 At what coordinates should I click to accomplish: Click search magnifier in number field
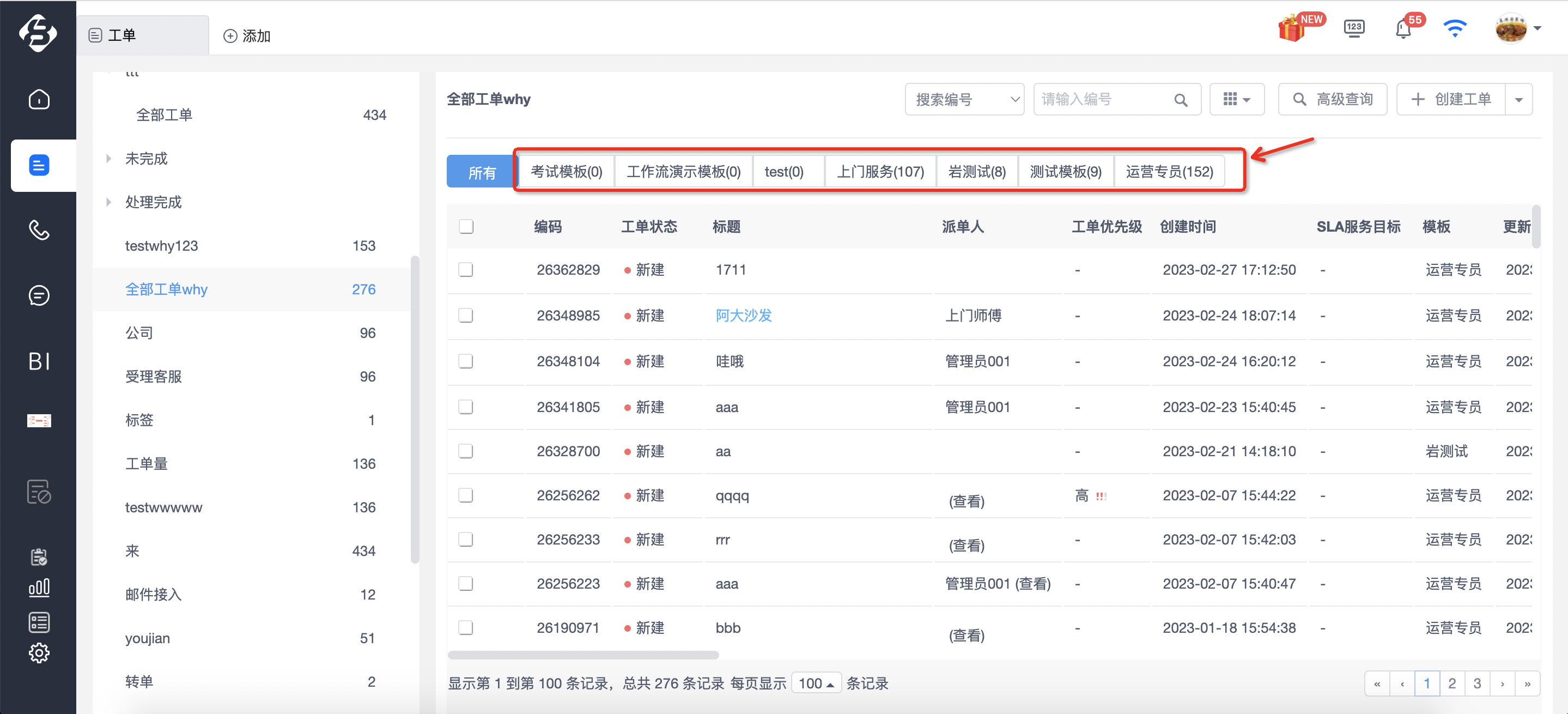pos(1180,100)
